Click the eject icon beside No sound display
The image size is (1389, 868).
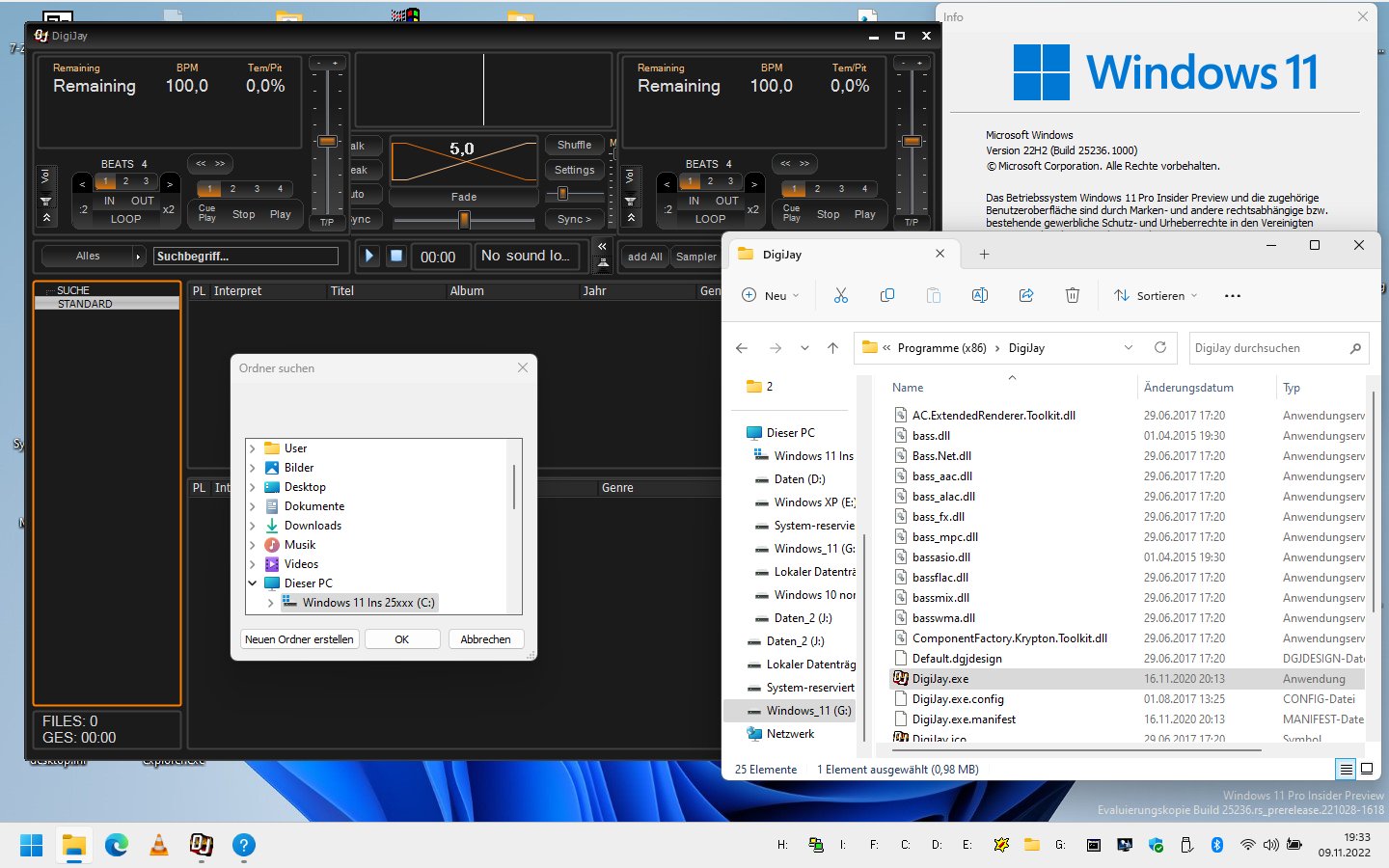602,262
